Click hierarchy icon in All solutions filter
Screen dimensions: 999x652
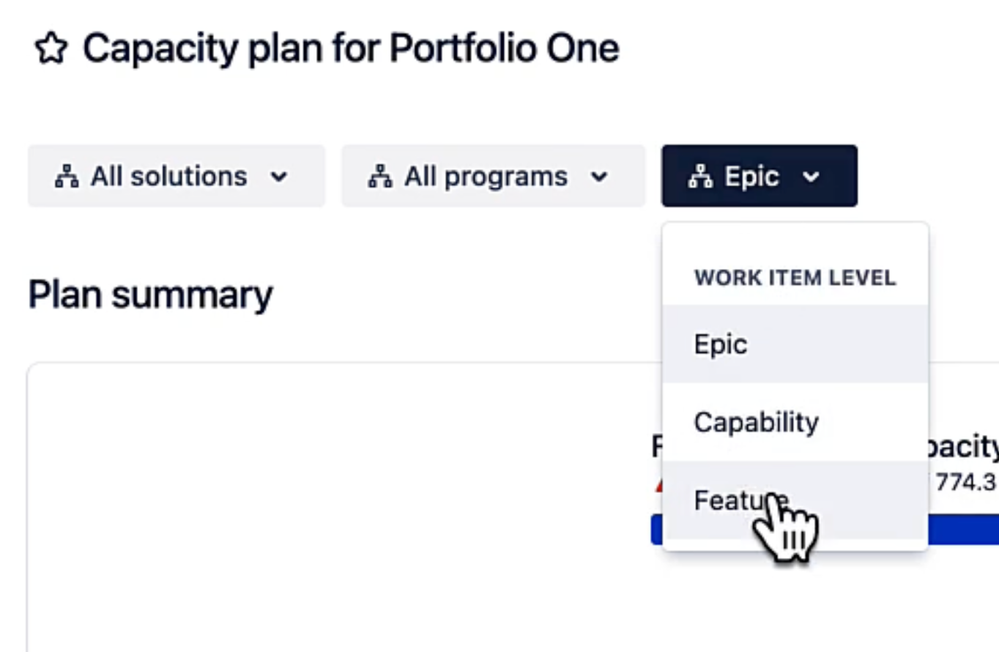(x=67, y=177)
